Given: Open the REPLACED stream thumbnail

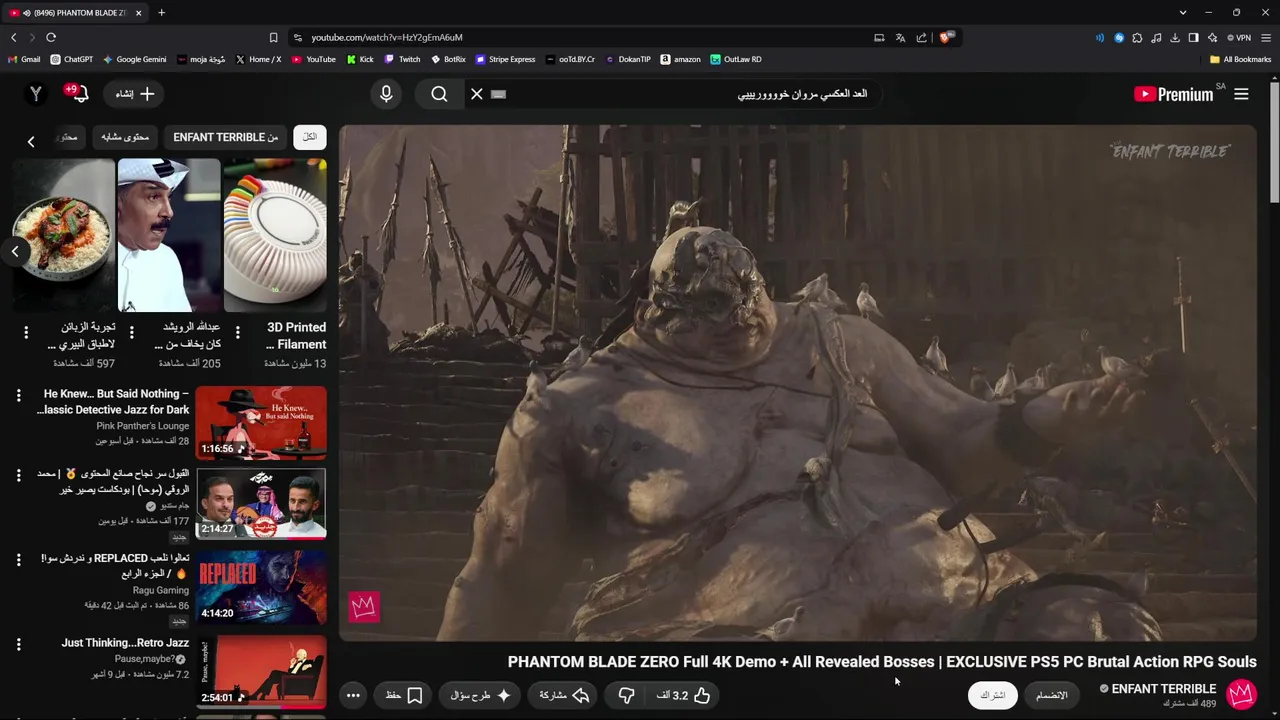Looking at the screenshot, I should 261,587.
